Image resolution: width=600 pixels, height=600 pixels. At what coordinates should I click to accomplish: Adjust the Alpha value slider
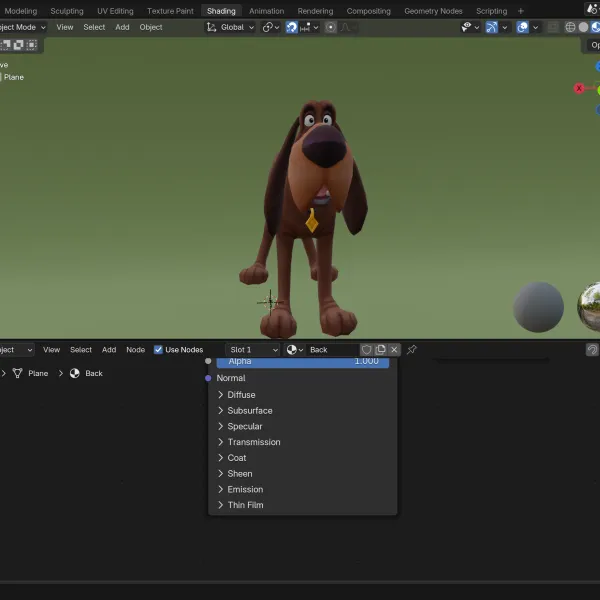pos(303,362)
